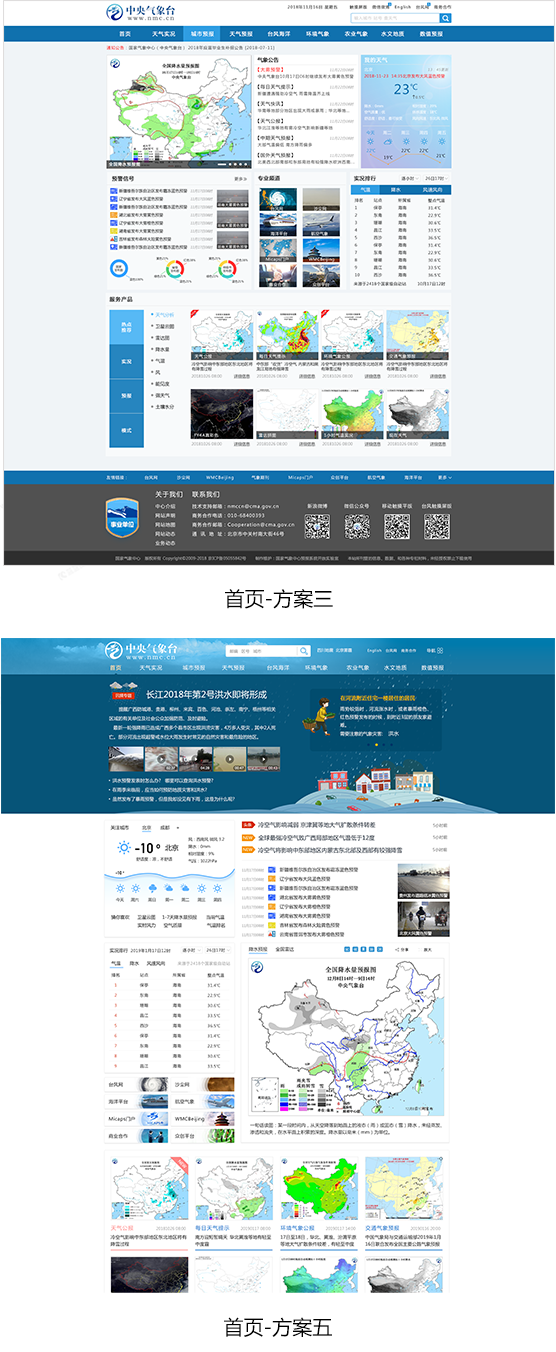
Task: Click 气象期刊 in the 友情链接 bar
Action: coord(261,477)
